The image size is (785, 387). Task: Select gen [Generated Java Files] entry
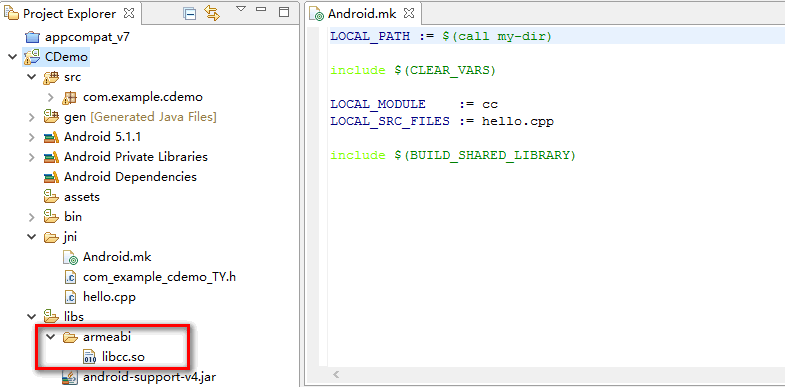coord(140,117)
